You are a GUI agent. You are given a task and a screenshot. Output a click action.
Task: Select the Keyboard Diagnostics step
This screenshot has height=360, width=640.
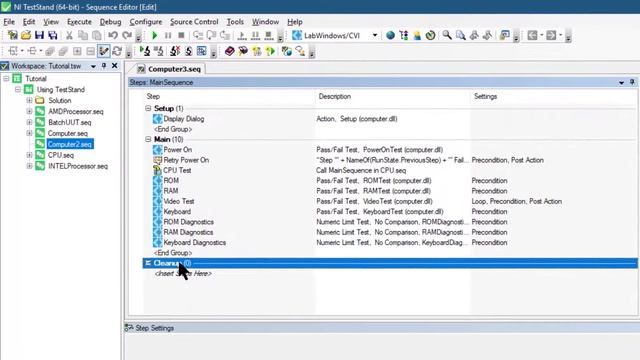[195, 242]
